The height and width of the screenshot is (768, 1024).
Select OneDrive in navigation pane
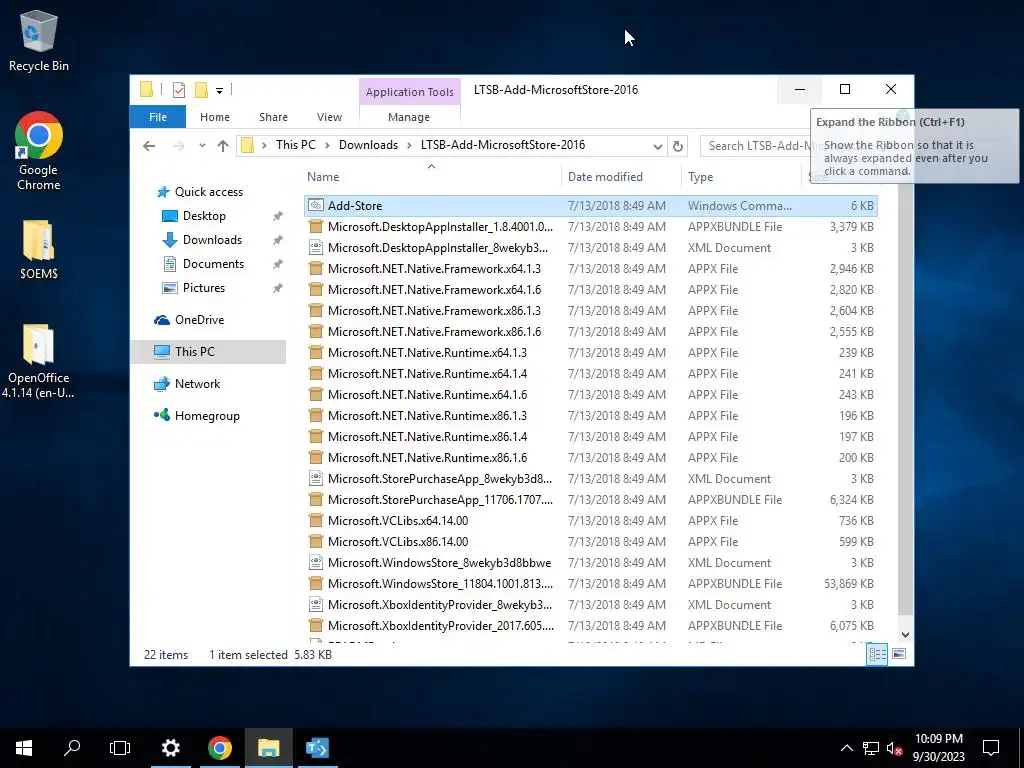pyautogui.click(x=199, y=320)
